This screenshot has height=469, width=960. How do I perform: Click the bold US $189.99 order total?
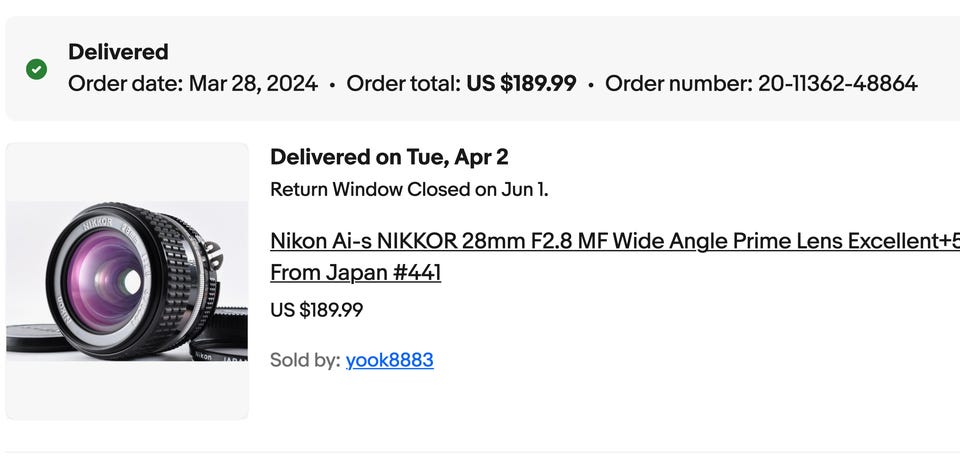tap(521, 84)
